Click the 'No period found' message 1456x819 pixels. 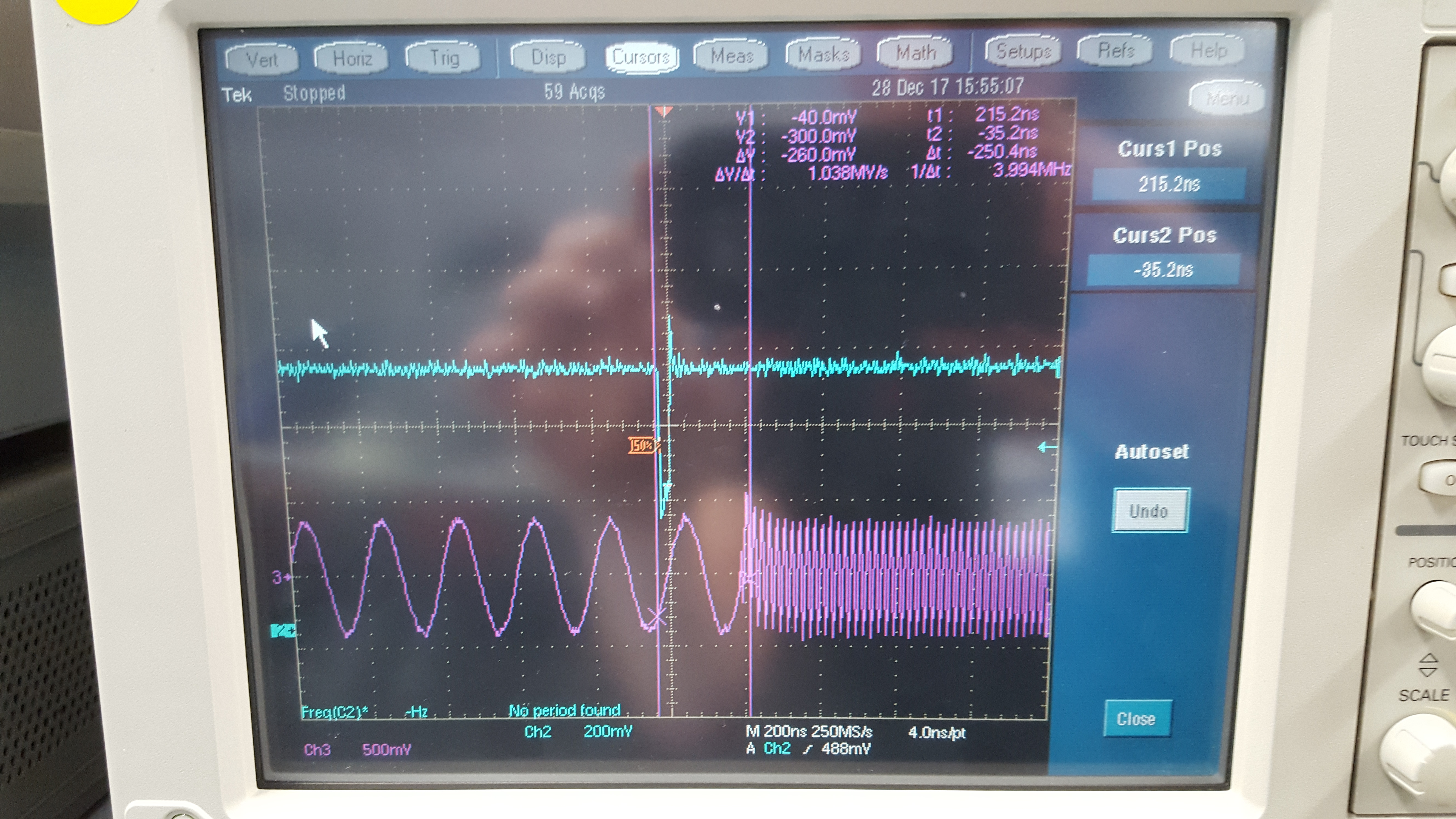pos(565,710)
